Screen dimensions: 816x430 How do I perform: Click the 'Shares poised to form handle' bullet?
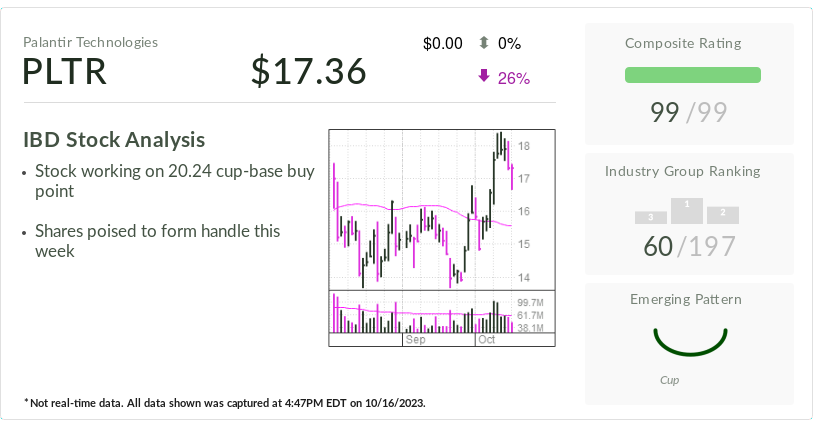coord(158,241)
